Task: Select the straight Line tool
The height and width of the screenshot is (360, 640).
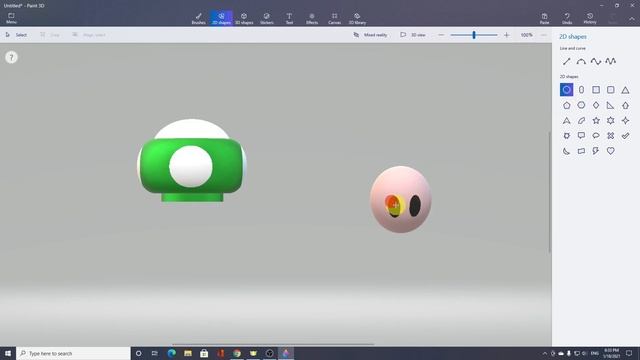Action: 567,62
